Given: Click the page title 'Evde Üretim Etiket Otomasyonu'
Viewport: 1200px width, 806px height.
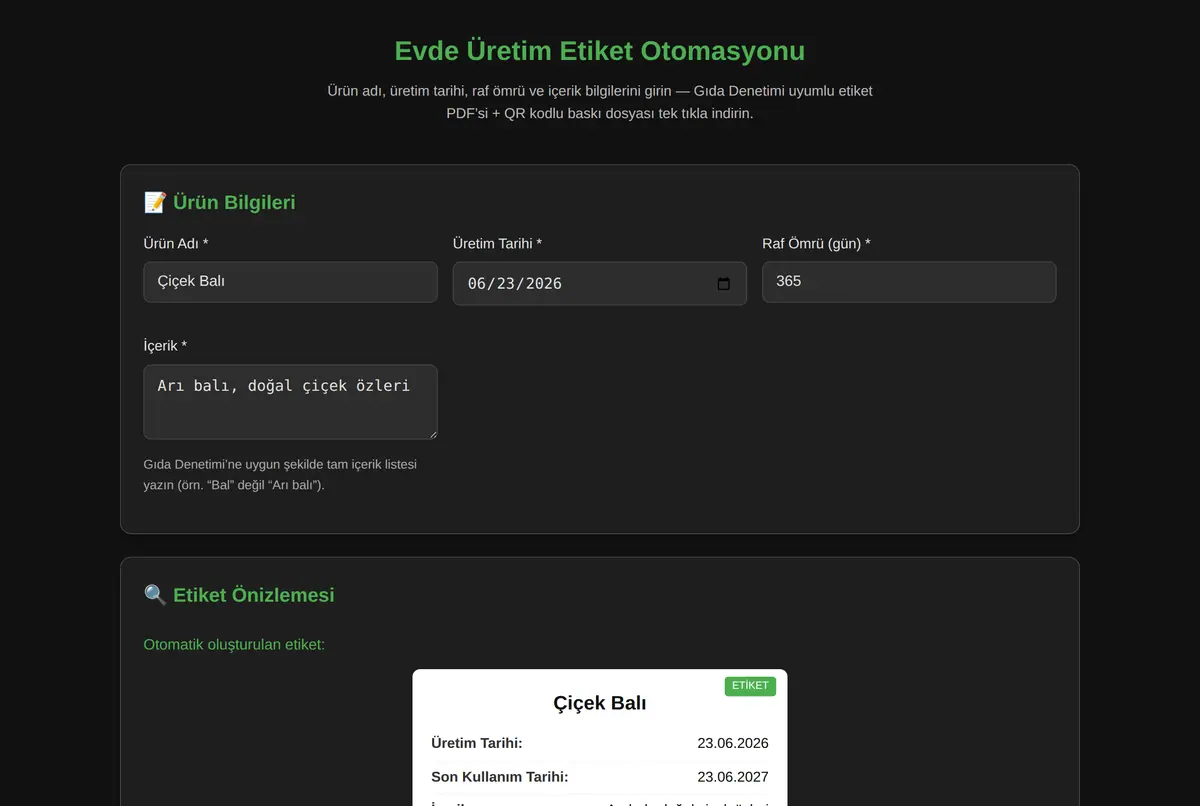Looking at the screenshot, I should [x=600, y=51].
